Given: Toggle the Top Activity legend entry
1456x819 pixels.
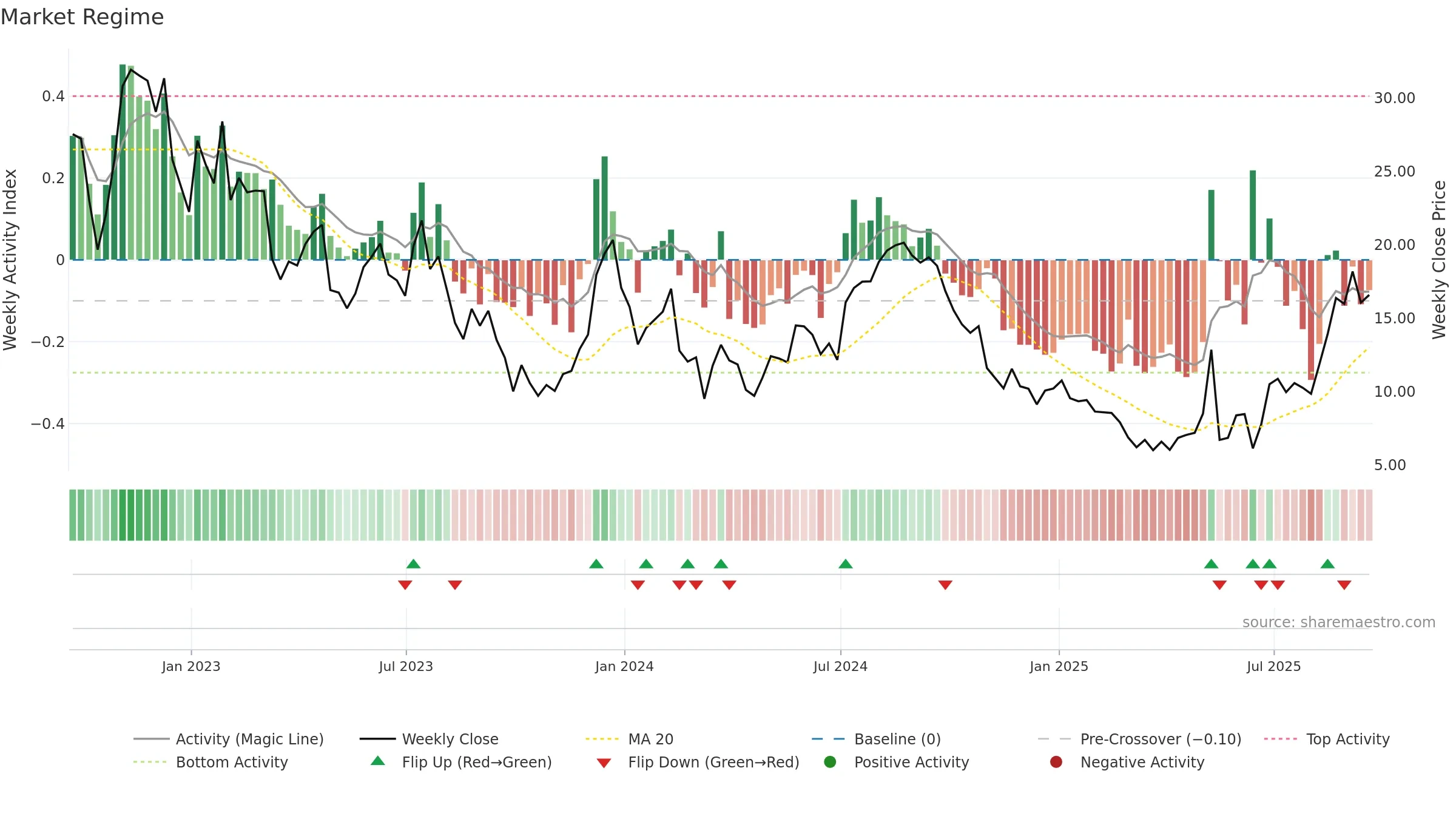Looking at the screenshot, I should [x=1327, y=739].
